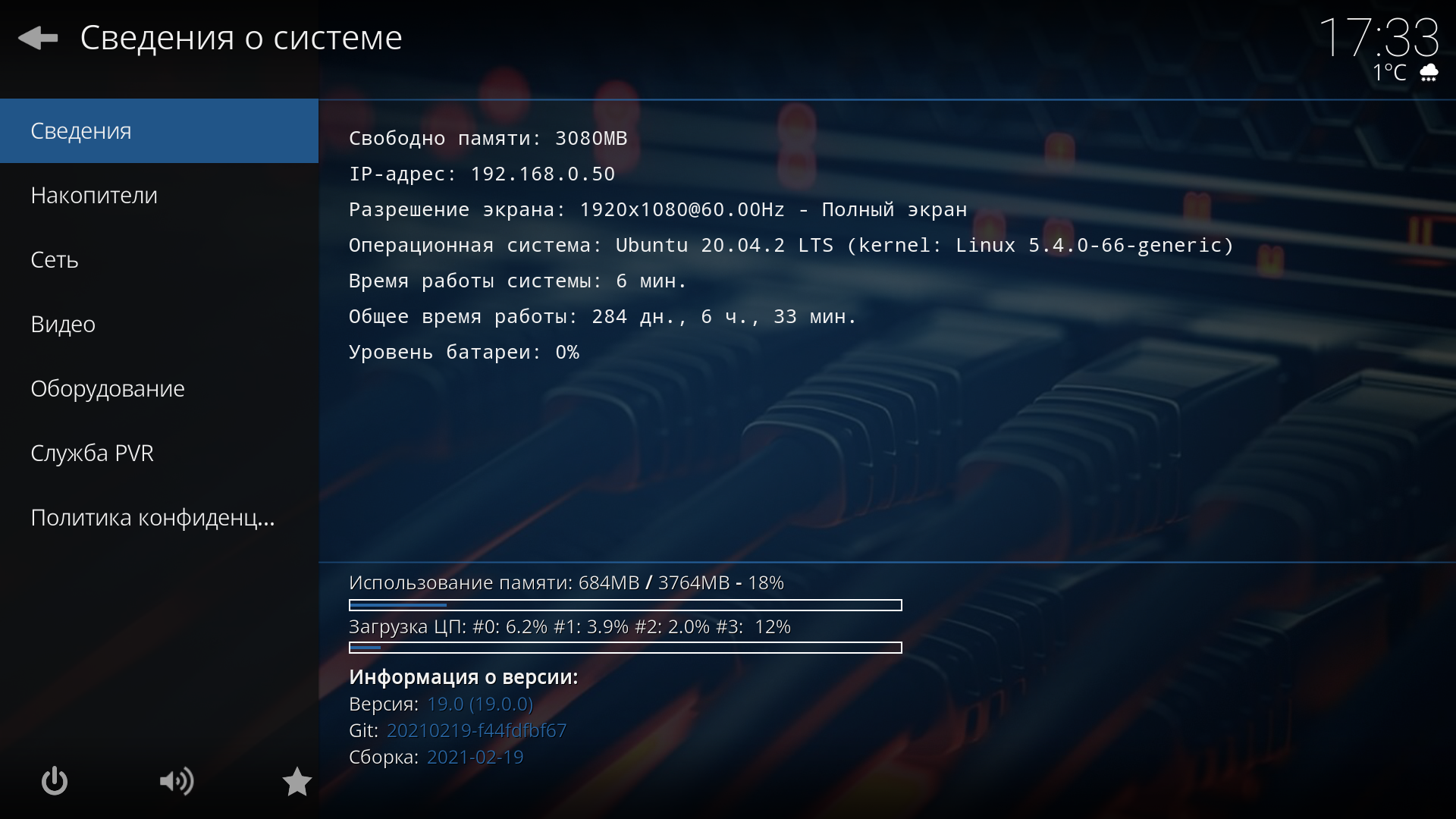This screenshot has width=1456, height=819.
Task: Click the build date 2021-02-19
Action: (475, 757)
